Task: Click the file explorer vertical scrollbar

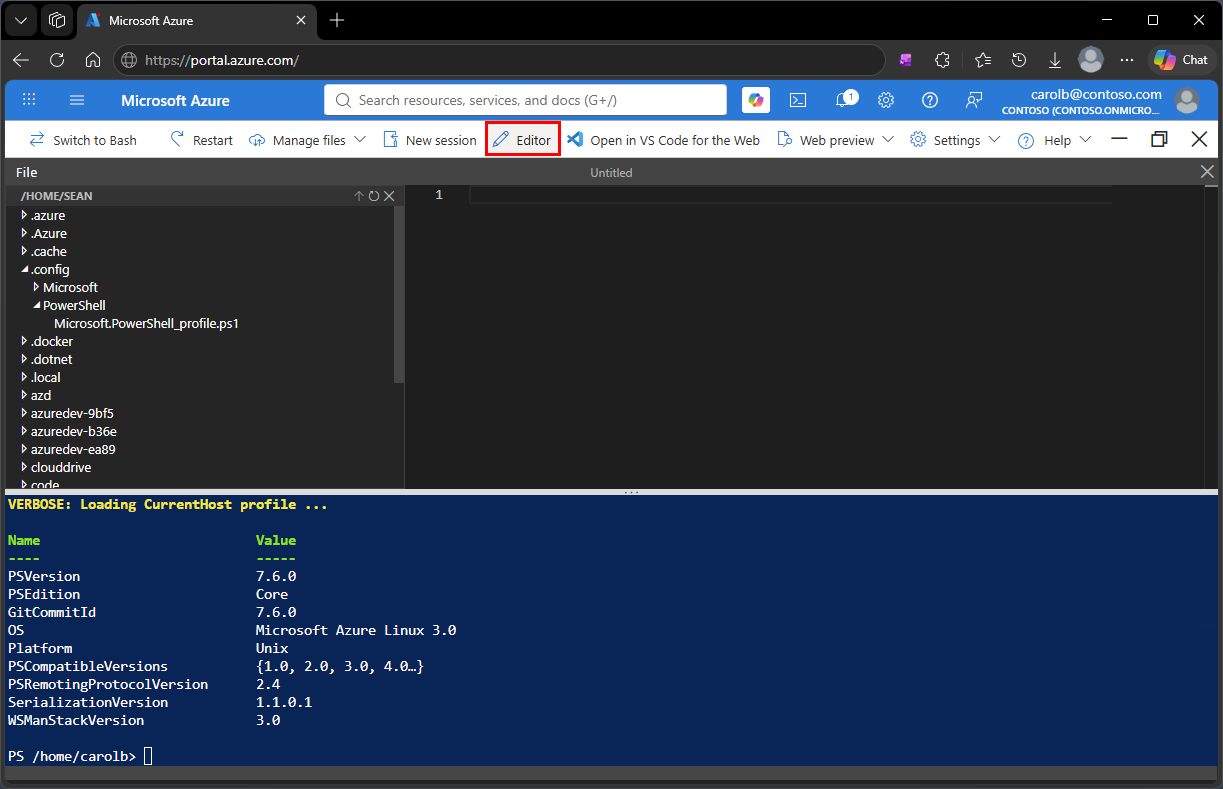Action: [x=399, y=295]
